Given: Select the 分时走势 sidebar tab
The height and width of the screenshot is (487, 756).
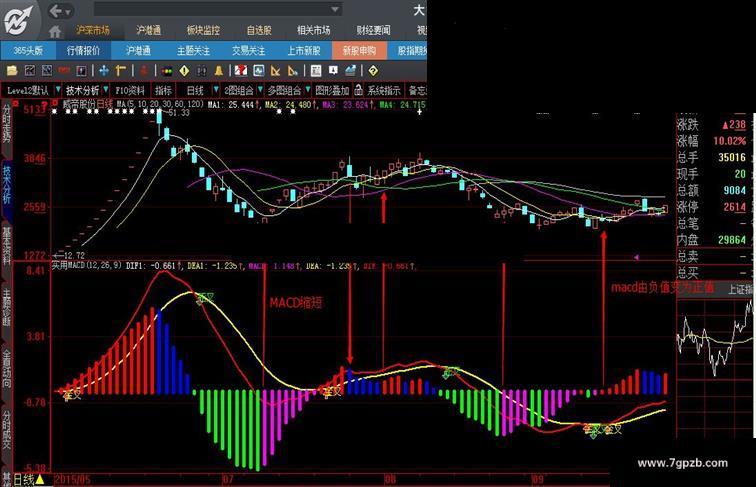Looking at the screenshot, I should click(x=6, y=126).
